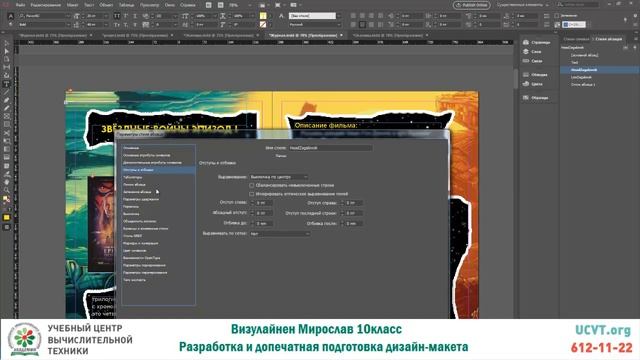The image size is (640, 360).
Task: Open the Образцы panel
Action: (536, 98)
